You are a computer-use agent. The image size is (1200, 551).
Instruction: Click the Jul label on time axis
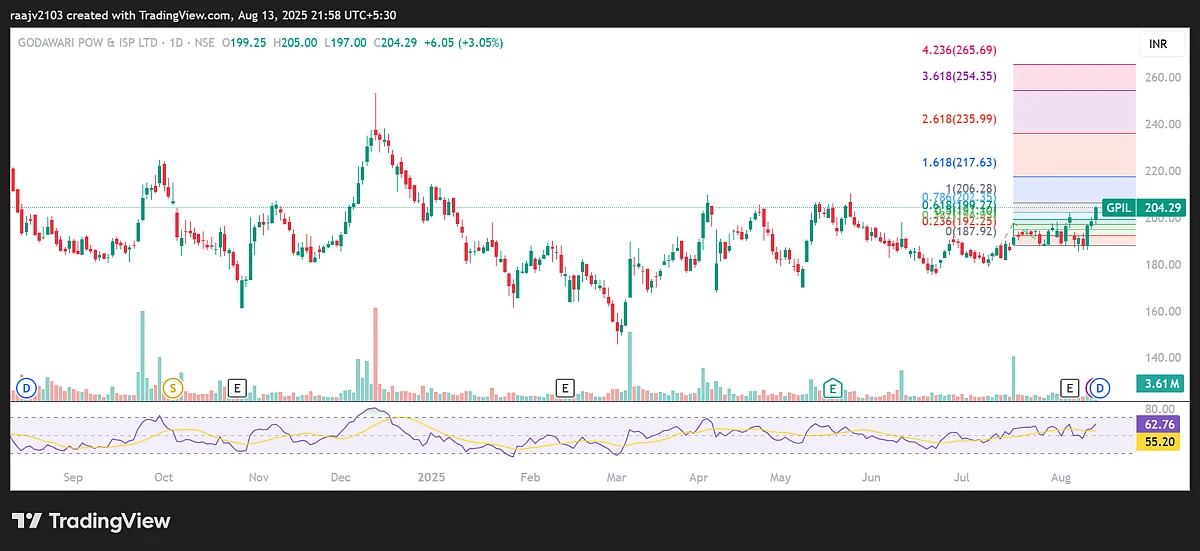[961, 477]
